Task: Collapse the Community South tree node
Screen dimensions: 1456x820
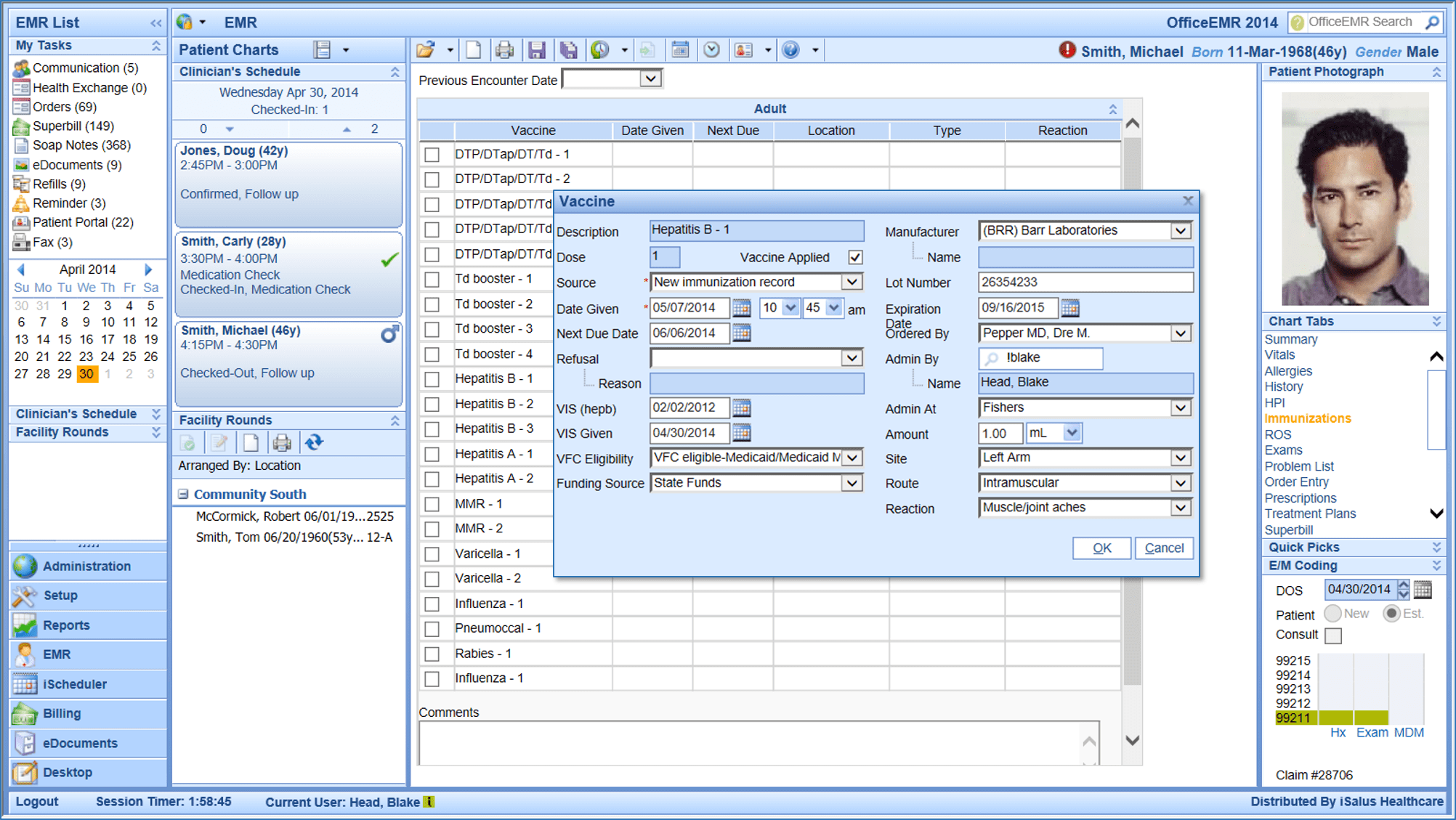Action: tap(183, 494)
